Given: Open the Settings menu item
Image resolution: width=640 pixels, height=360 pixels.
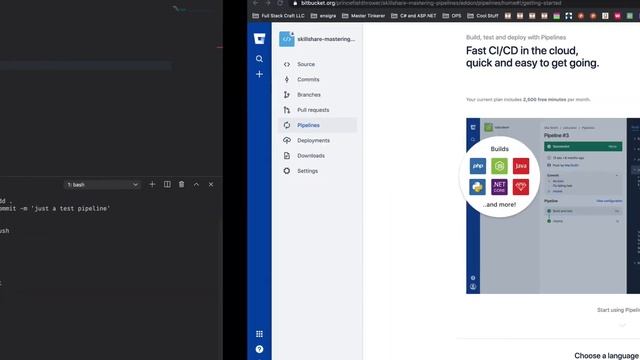Looking at the screenshot, I should click(x=318, y=171).
